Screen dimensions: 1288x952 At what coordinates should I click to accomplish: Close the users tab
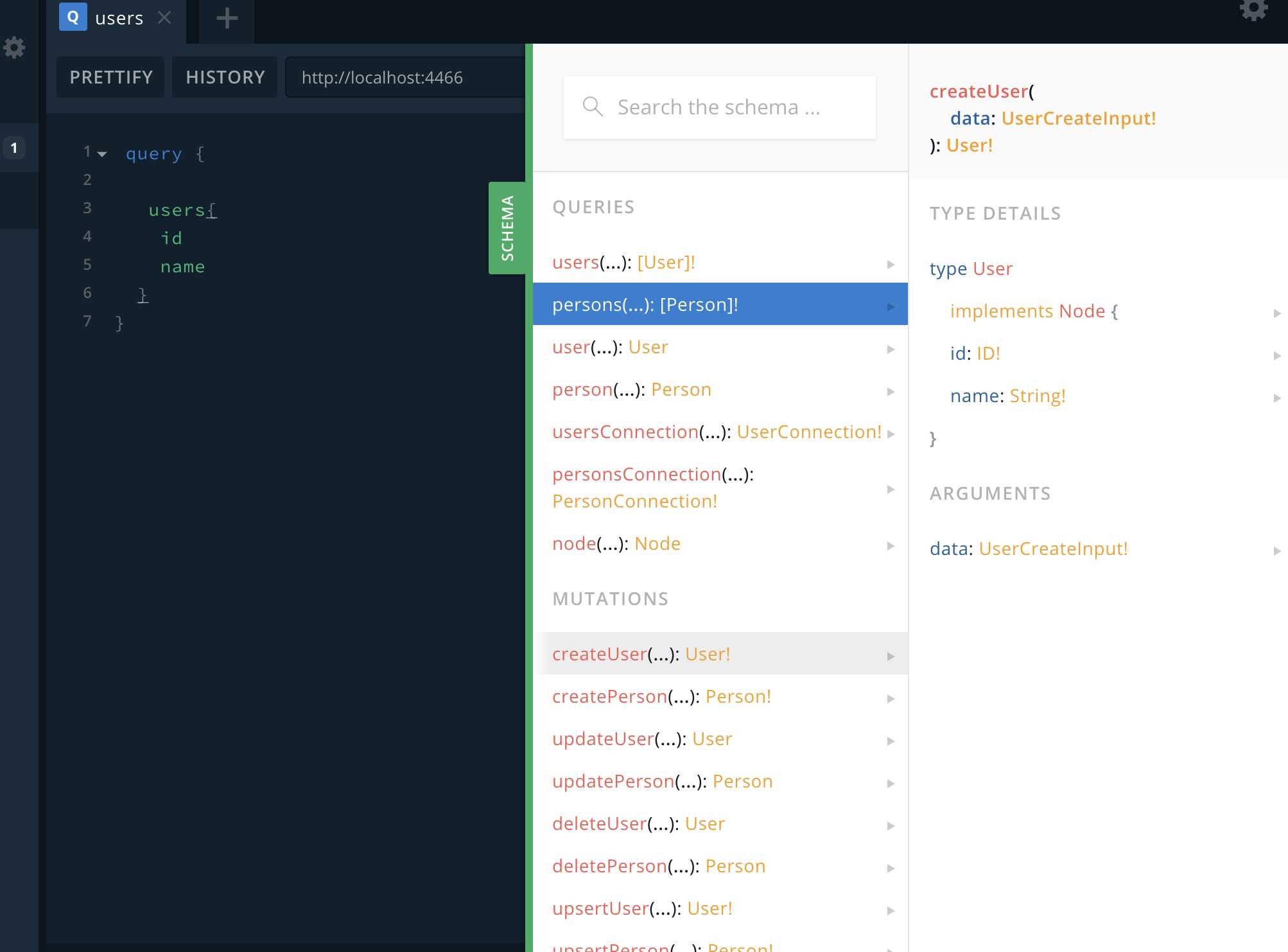164,17
